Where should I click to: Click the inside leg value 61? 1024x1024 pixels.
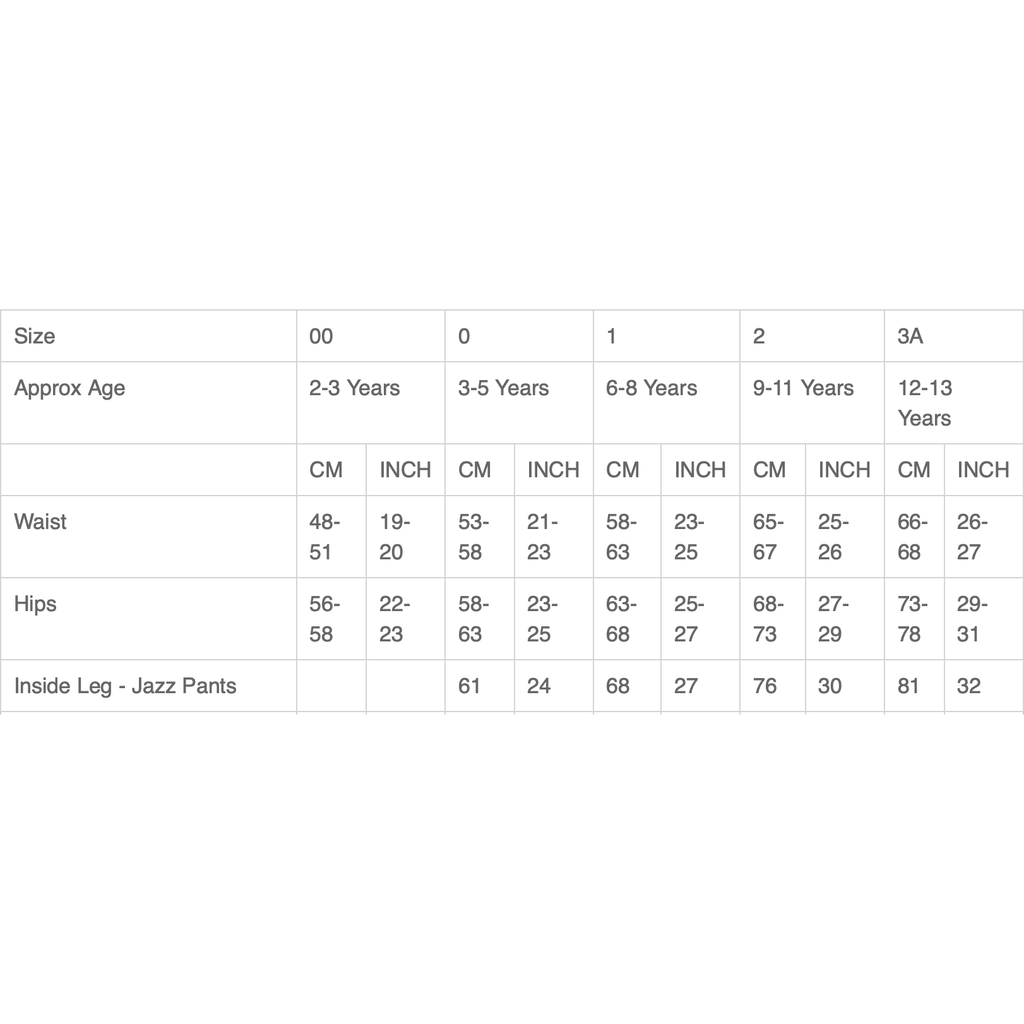(470, 686)
